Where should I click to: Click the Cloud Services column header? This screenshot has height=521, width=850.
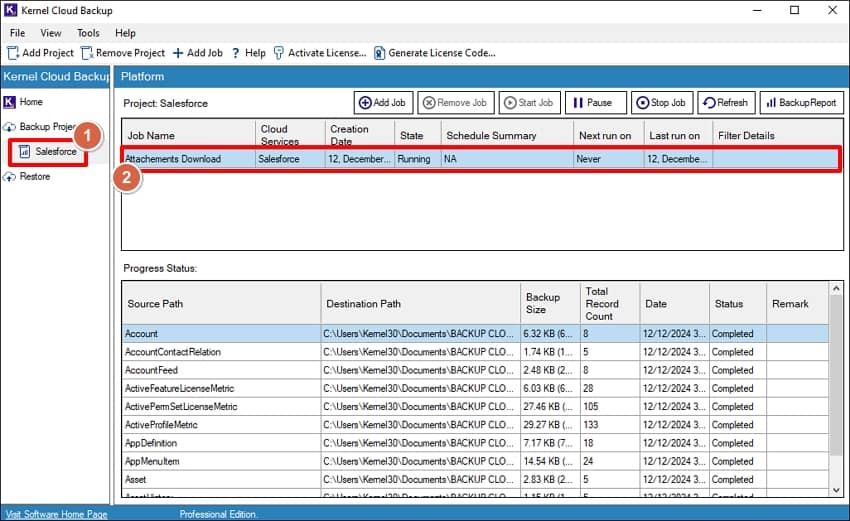(290, 136)
